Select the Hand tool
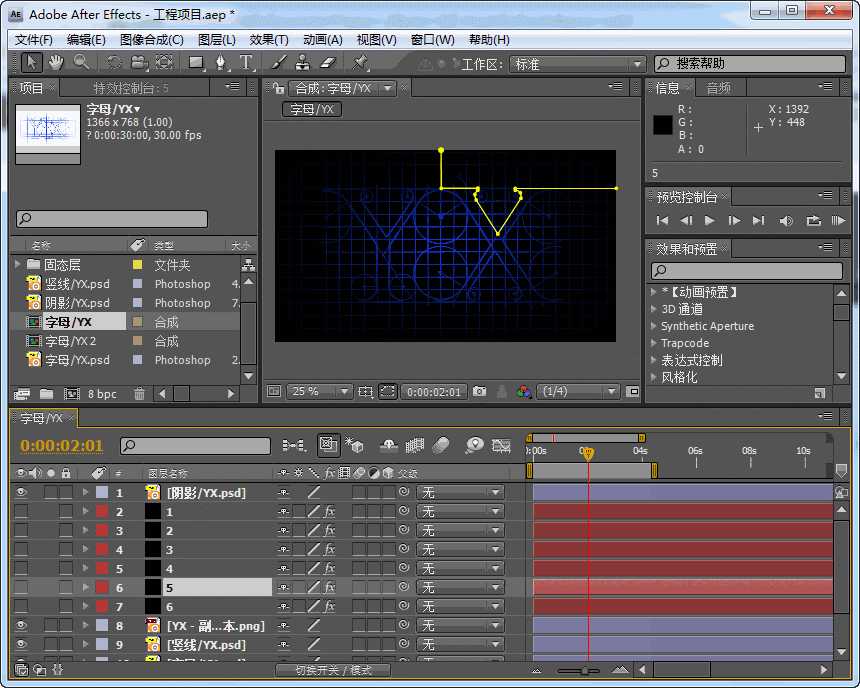 tap(56, 63)
